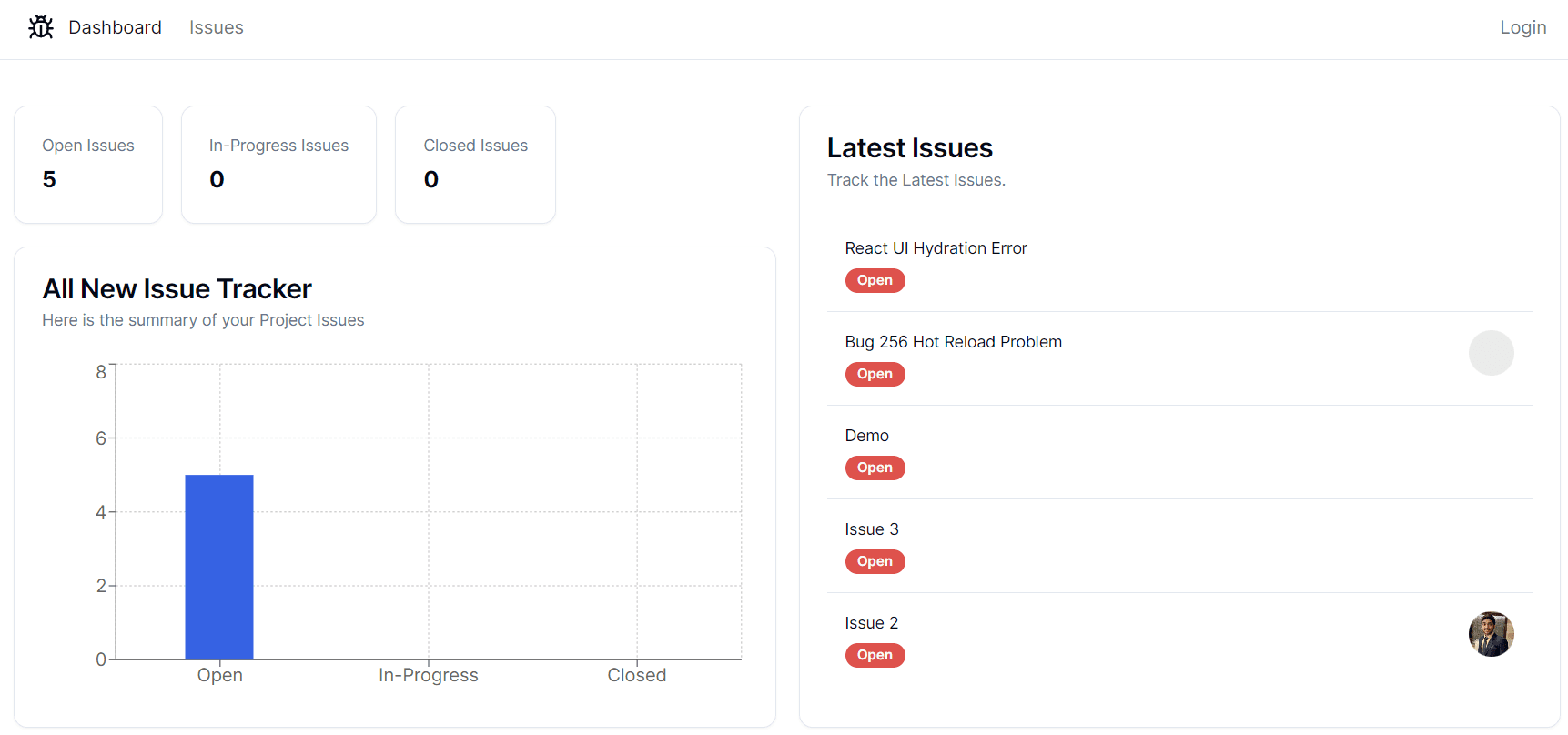
Task: Open the Issue 2 link
Action: pos(871,623)
